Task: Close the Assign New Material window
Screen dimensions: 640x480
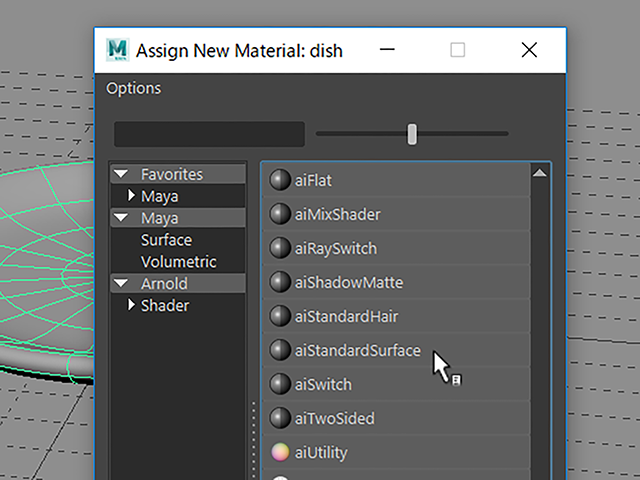Action: click(529, 50)
